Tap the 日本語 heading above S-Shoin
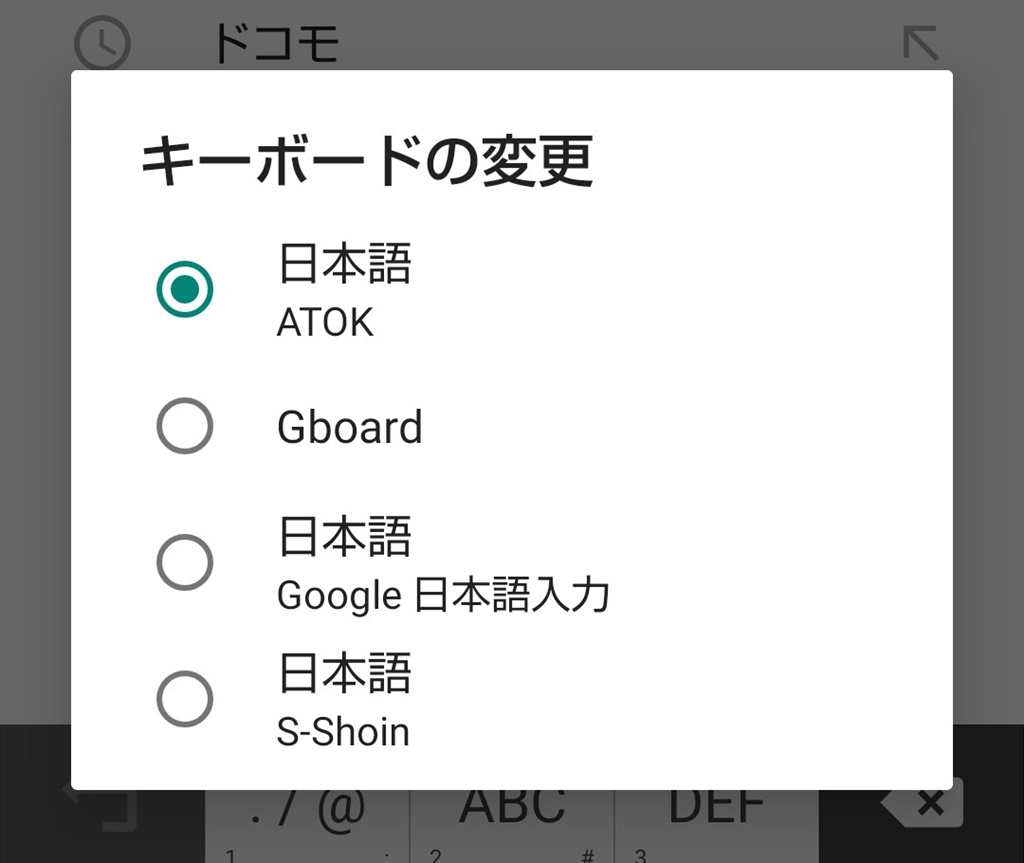Screen dimensions: 1024x863 pos(344,673)
